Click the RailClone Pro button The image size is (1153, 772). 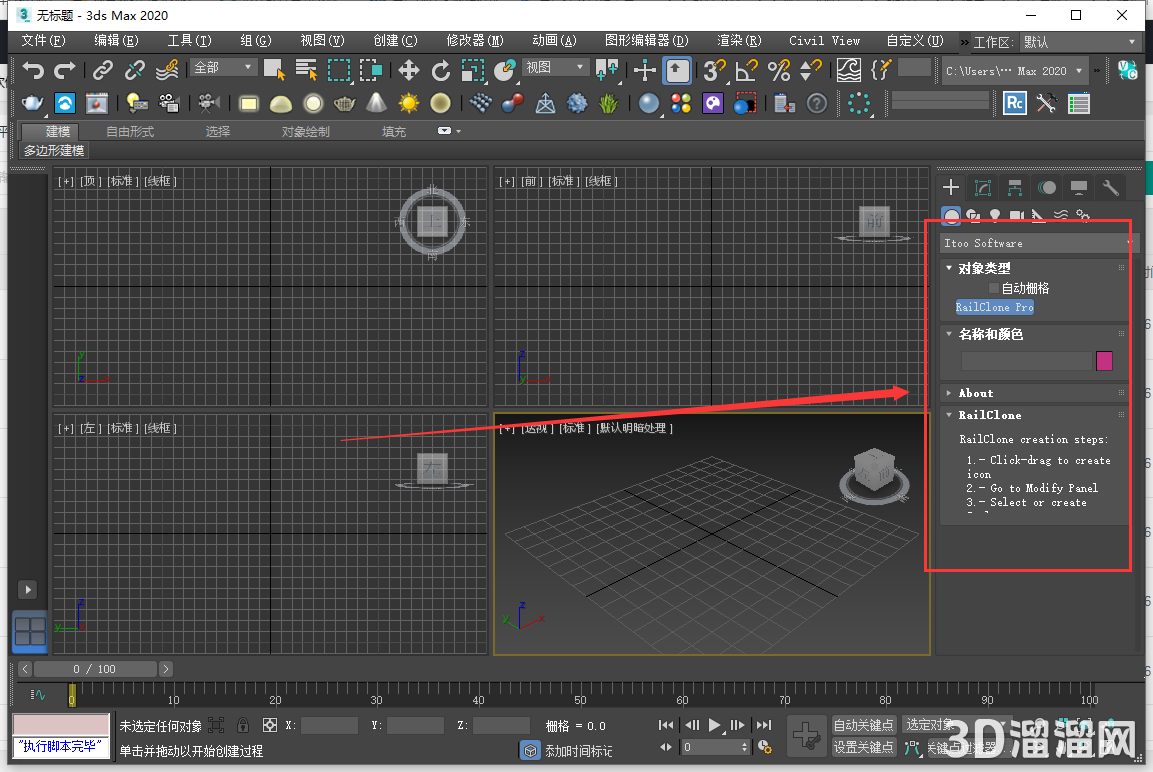coord(994,307)
